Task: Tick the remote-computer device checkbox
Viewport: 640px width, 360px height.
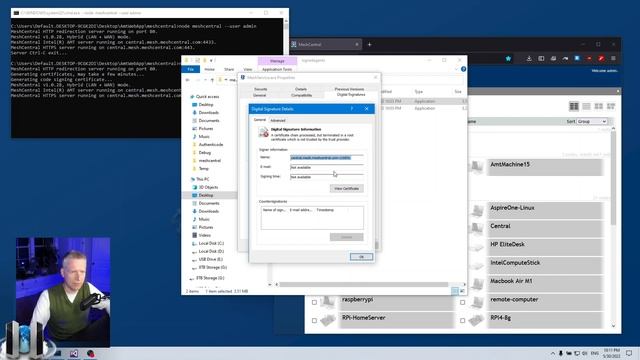Action: (x=462, y=302)
